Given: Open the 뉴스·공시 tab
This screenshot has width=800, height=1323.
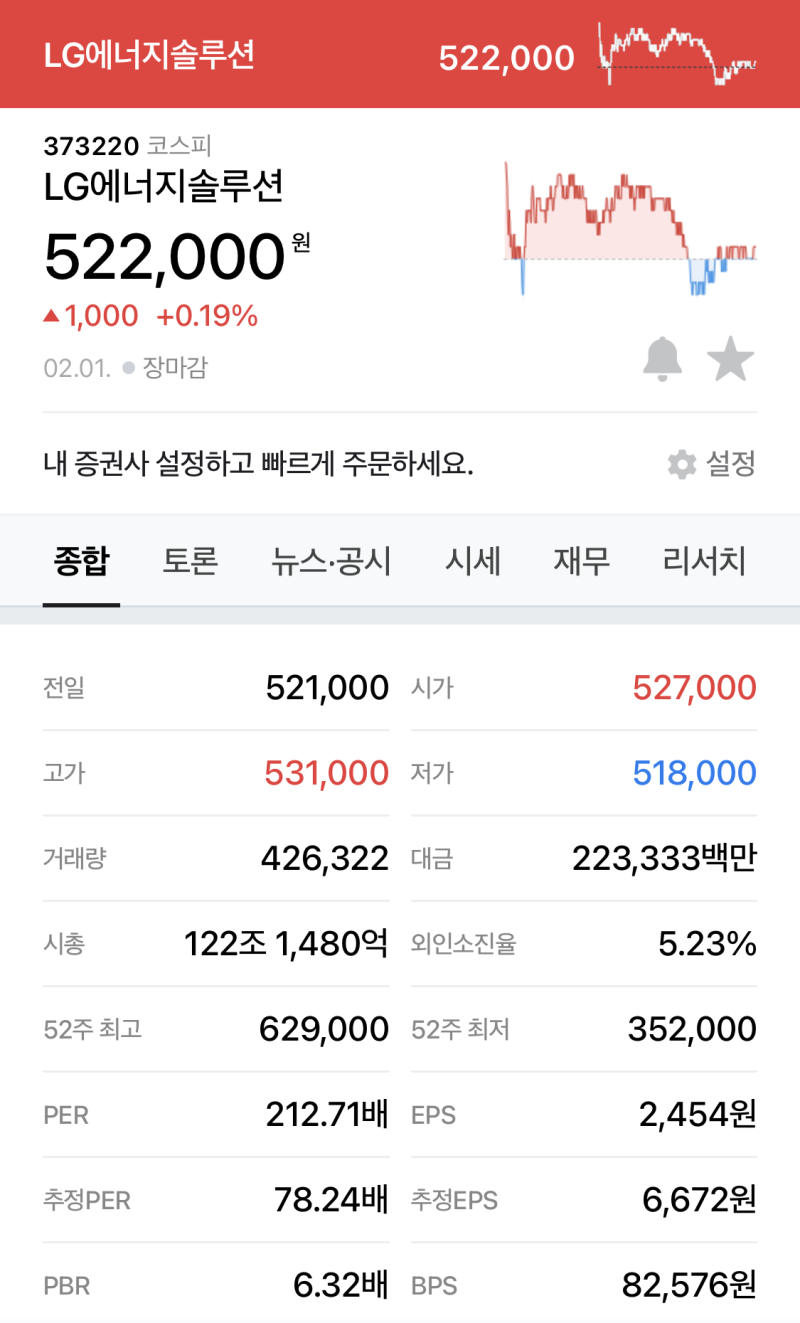Looking at the screenshot, I should coord(331,562).
